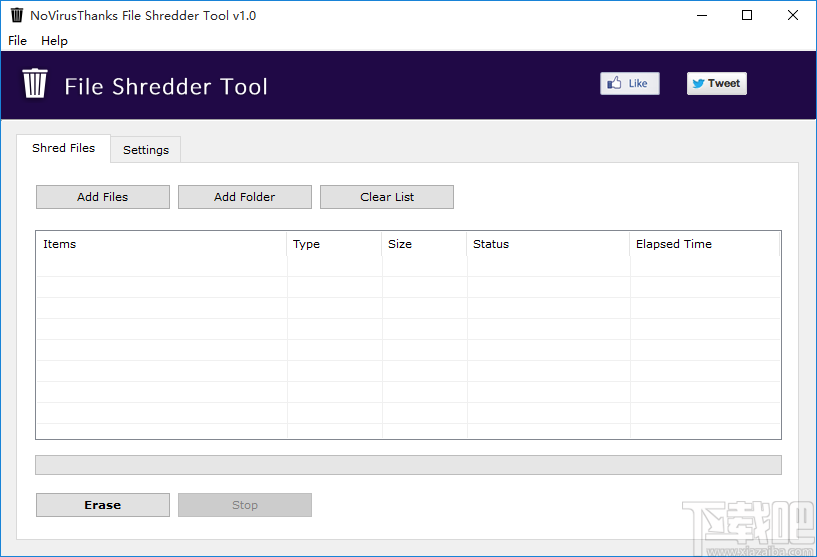Switch to the Shred Files tab
This screenshot has width=817, height=557.
(64, 148)
